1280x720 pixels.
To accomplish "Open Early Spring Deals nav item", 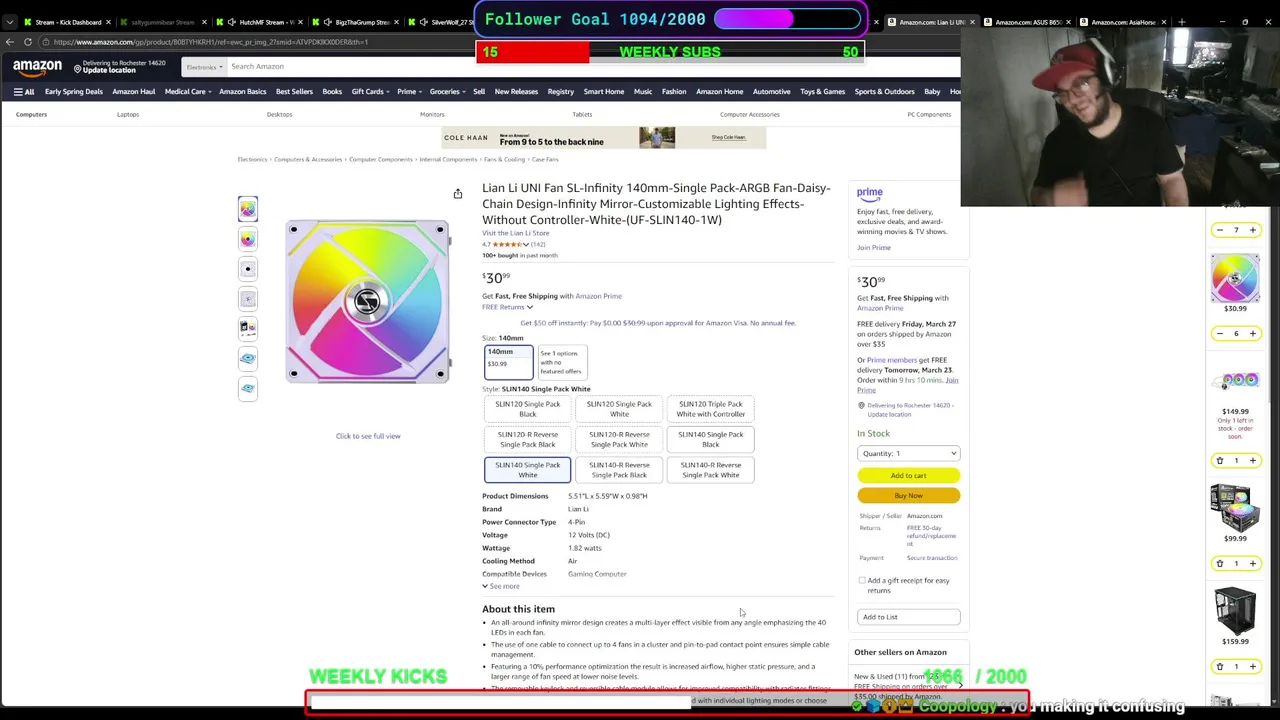I will click(x=74, y=92).
